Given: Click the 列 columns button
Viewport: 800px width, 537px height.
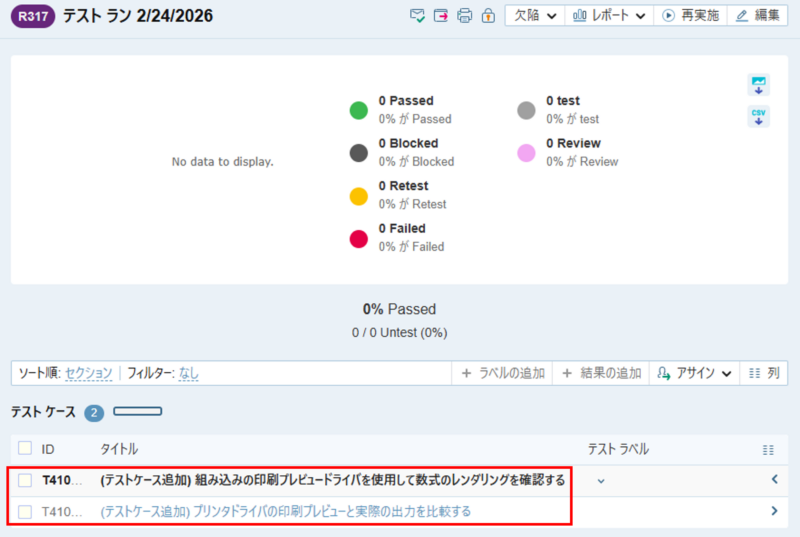Looking at the screenshot, I should pos(764,373).
